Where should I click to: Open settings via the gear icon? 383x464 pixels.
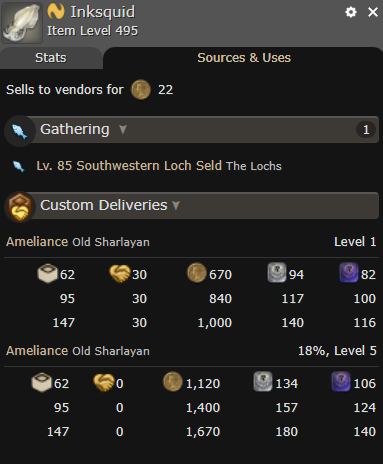[x=351, y=12]
